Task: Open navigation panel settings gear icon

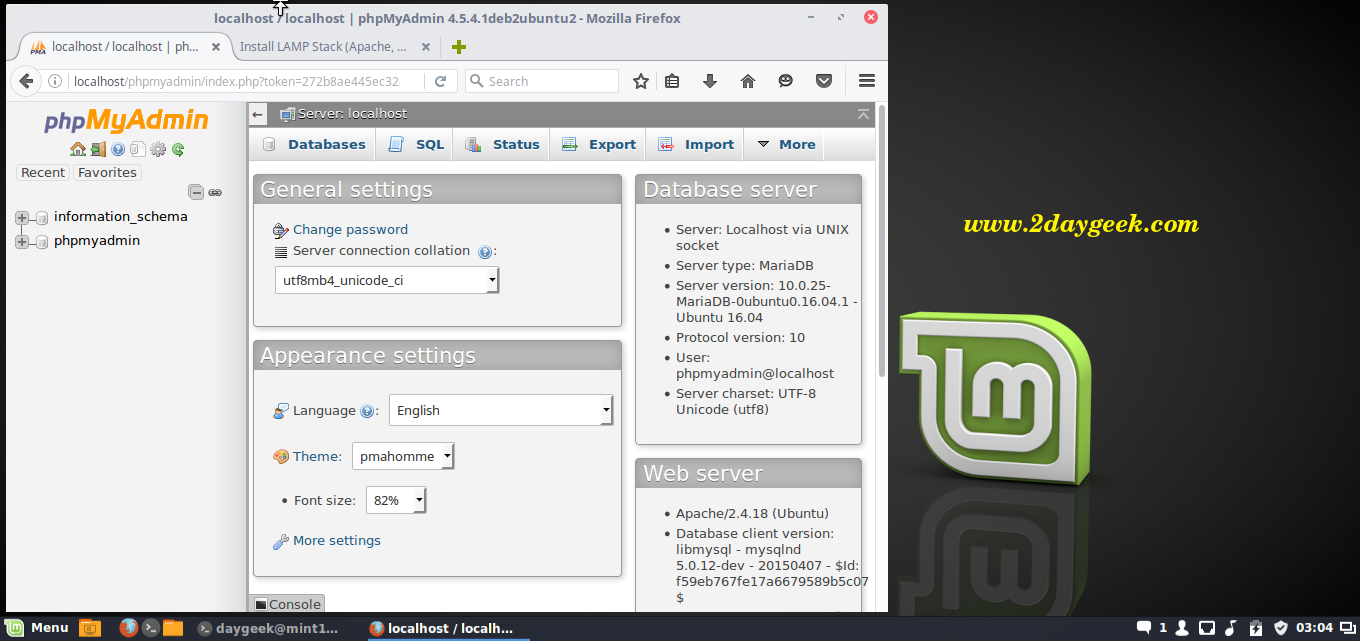Action: coord(158,149)
